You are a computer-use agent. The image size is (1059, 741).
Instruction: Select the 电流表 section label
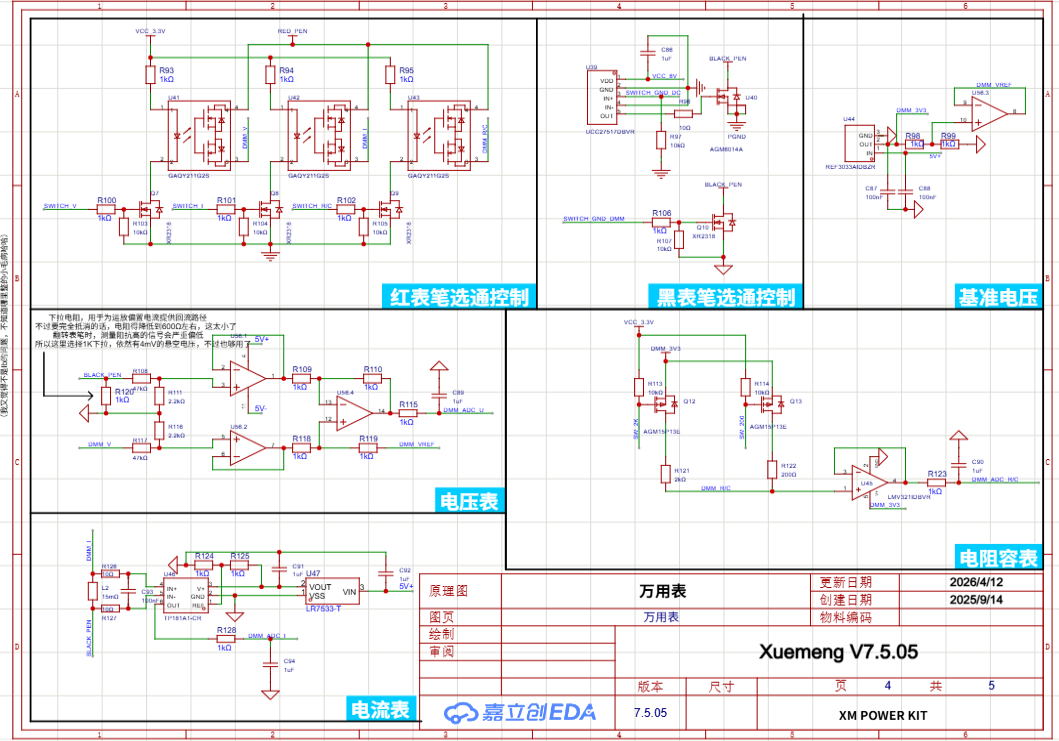click(x=381, y=709)
